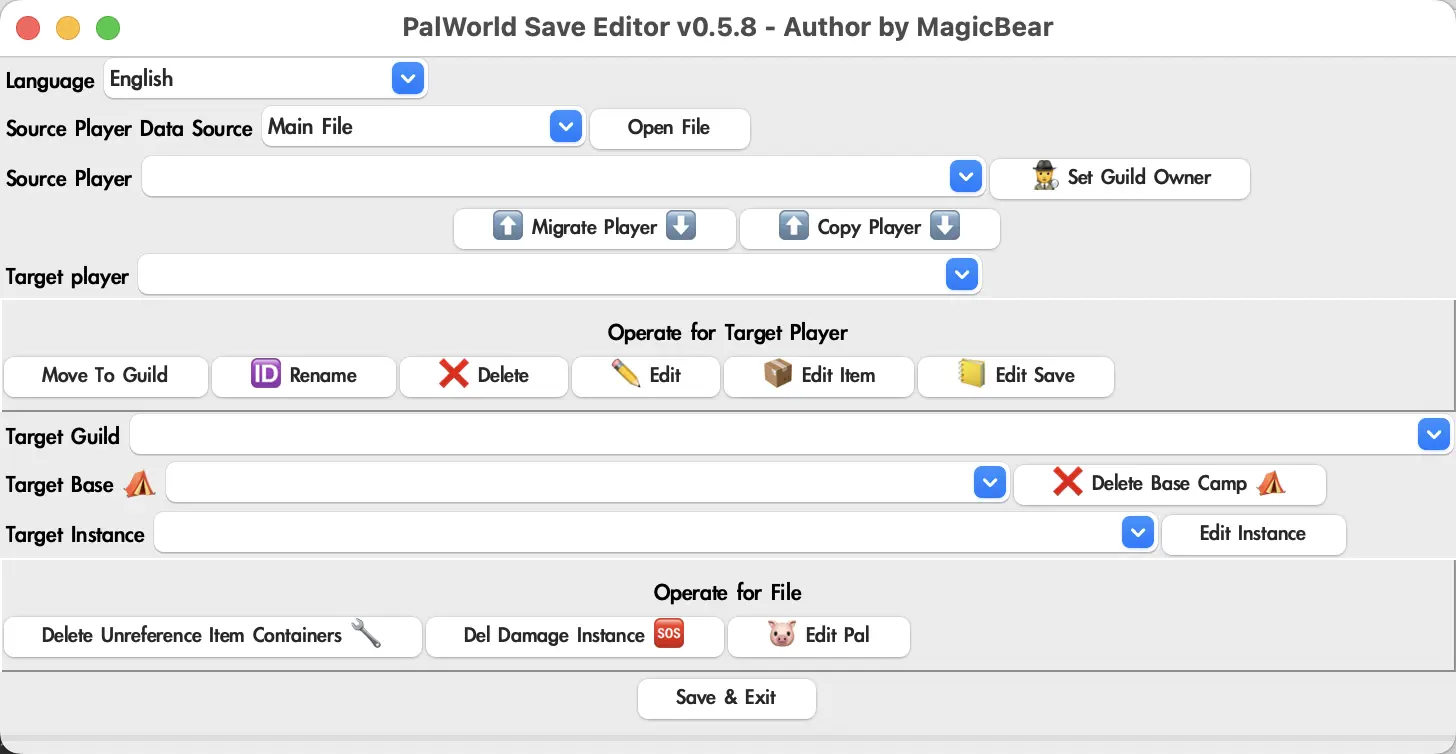
Task: Click the Source Player Data Source label
Action: (x=129, y=128)
